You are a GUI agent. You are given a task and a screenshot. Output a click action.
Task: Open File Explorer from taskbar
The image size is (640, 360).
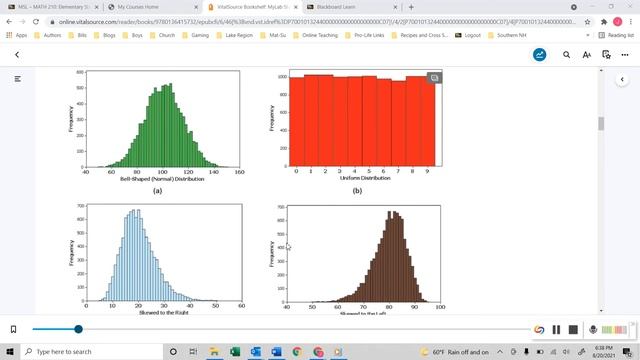pos(214,351)
